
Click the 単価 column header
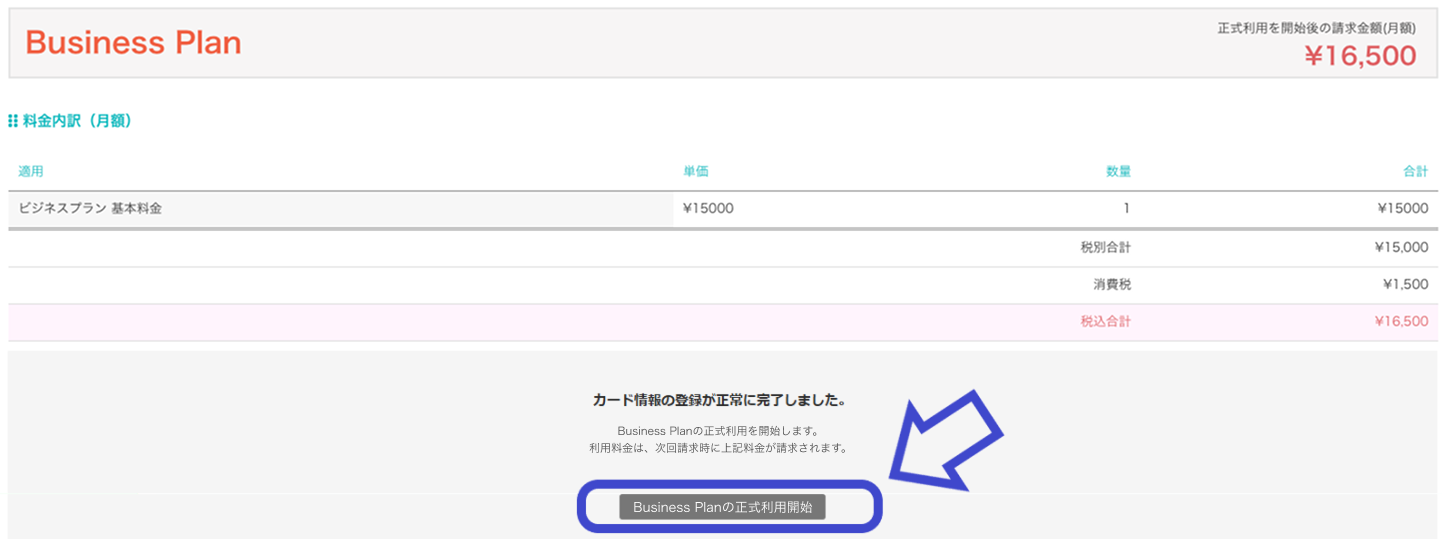[695, 172]
